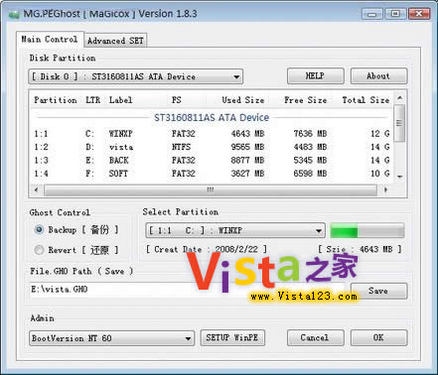The width and height of the screenshot is (438, 375).
Task: Select the Backup radio button
Action: 39,230
